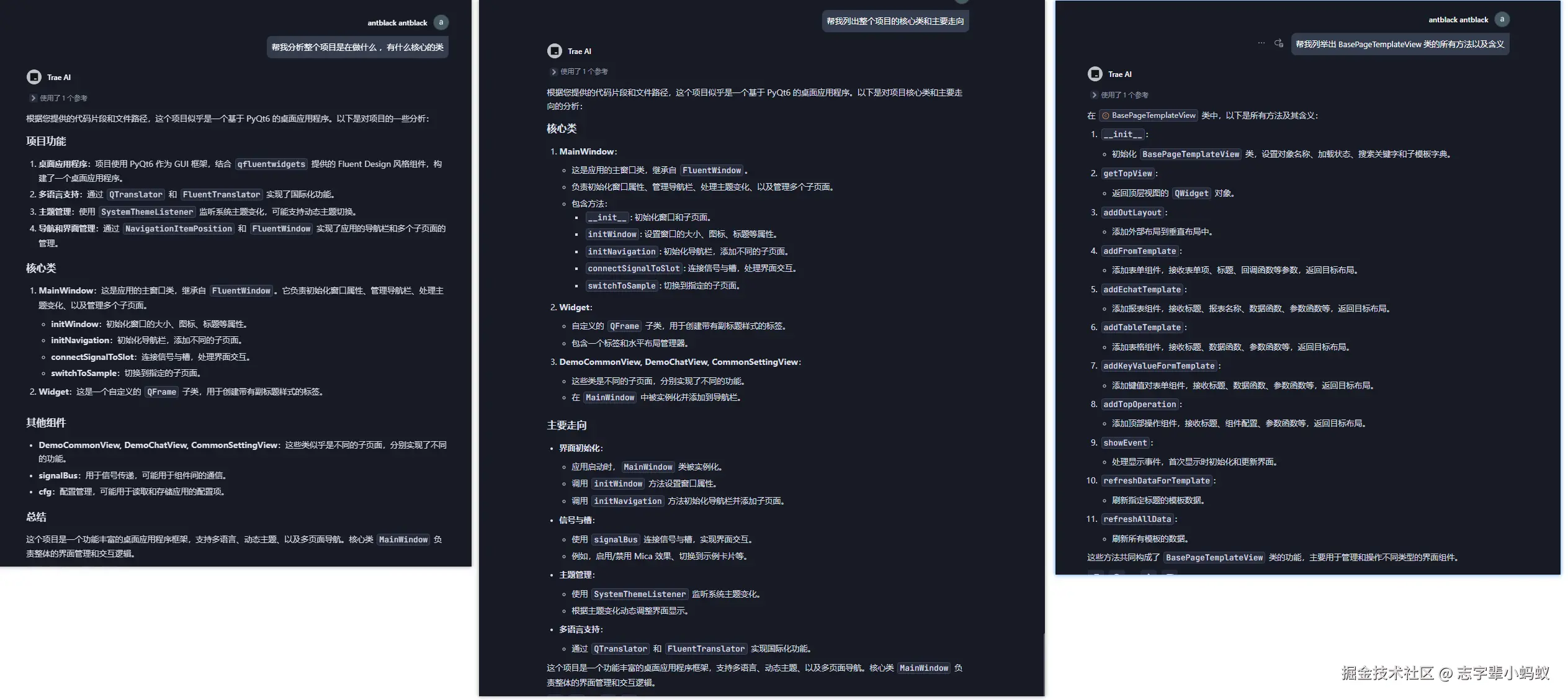This screenshot has height=700, width=1568.
Task: Click the class symbol icon in the BasePageTemplateView chip
Action: 1105,115
